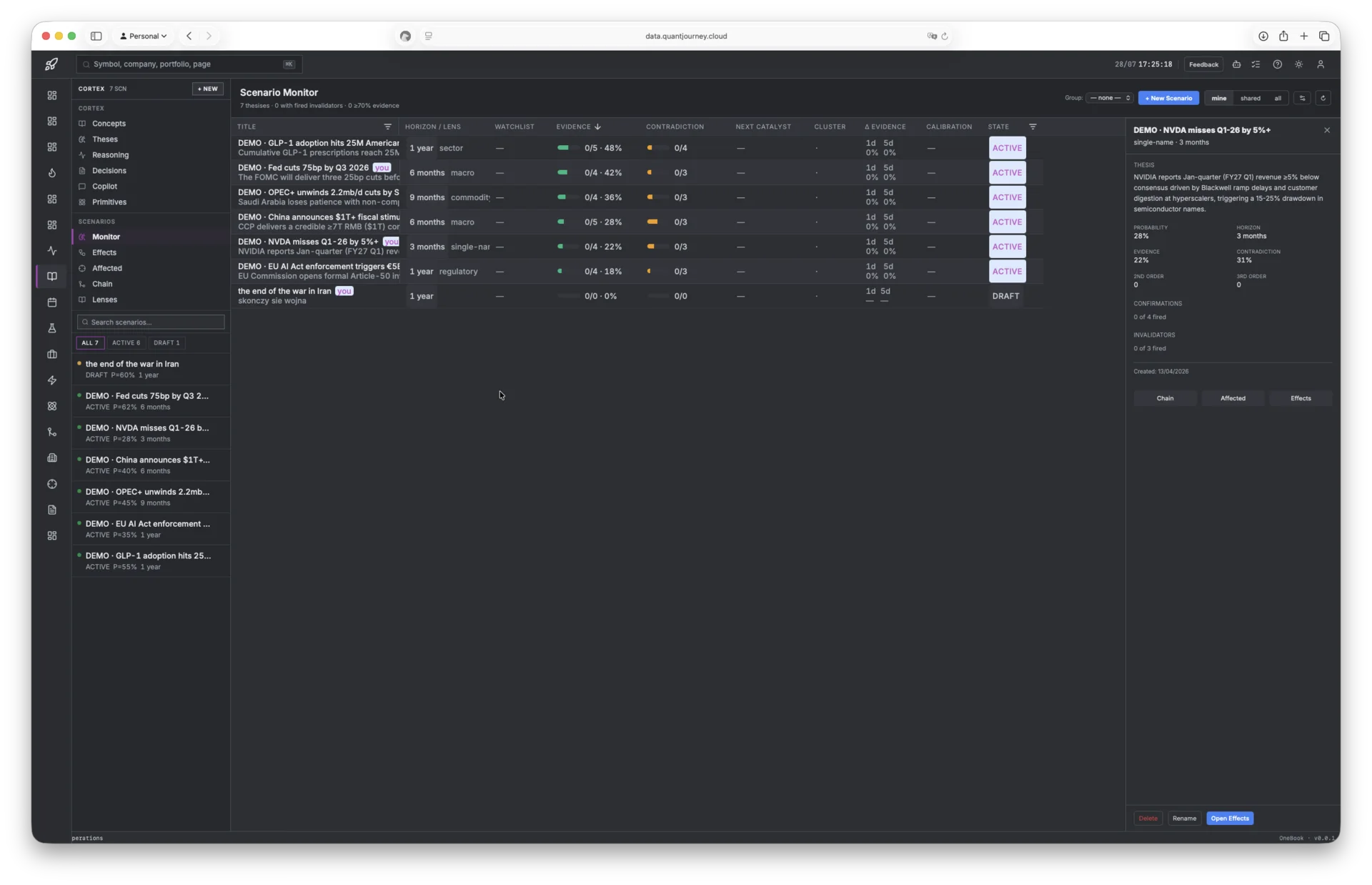Image resolution: width=1372 pixels, height=885 pixels.
Task: Click the Safari sidebar toggle icon
Action: [96, 36]
